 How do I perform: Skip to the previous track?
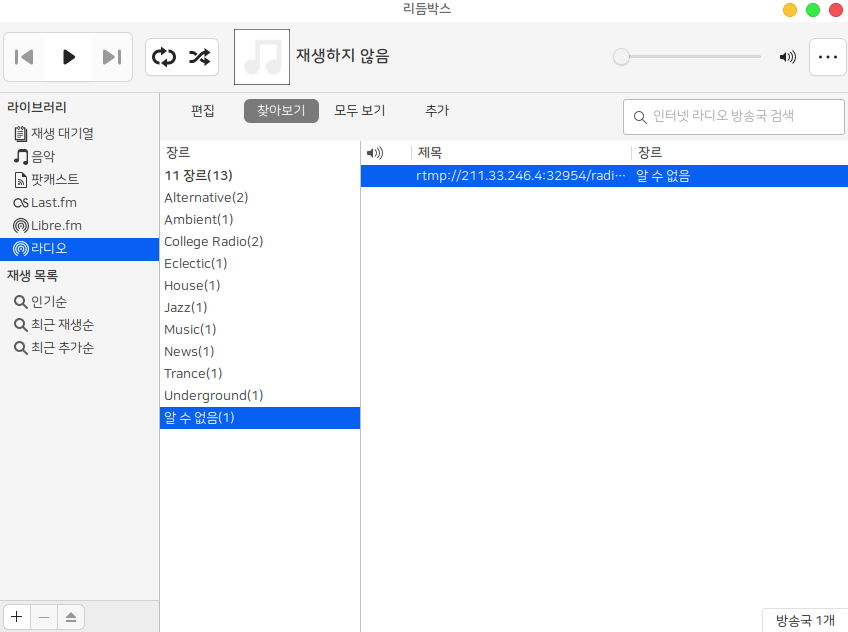(25, 57)
